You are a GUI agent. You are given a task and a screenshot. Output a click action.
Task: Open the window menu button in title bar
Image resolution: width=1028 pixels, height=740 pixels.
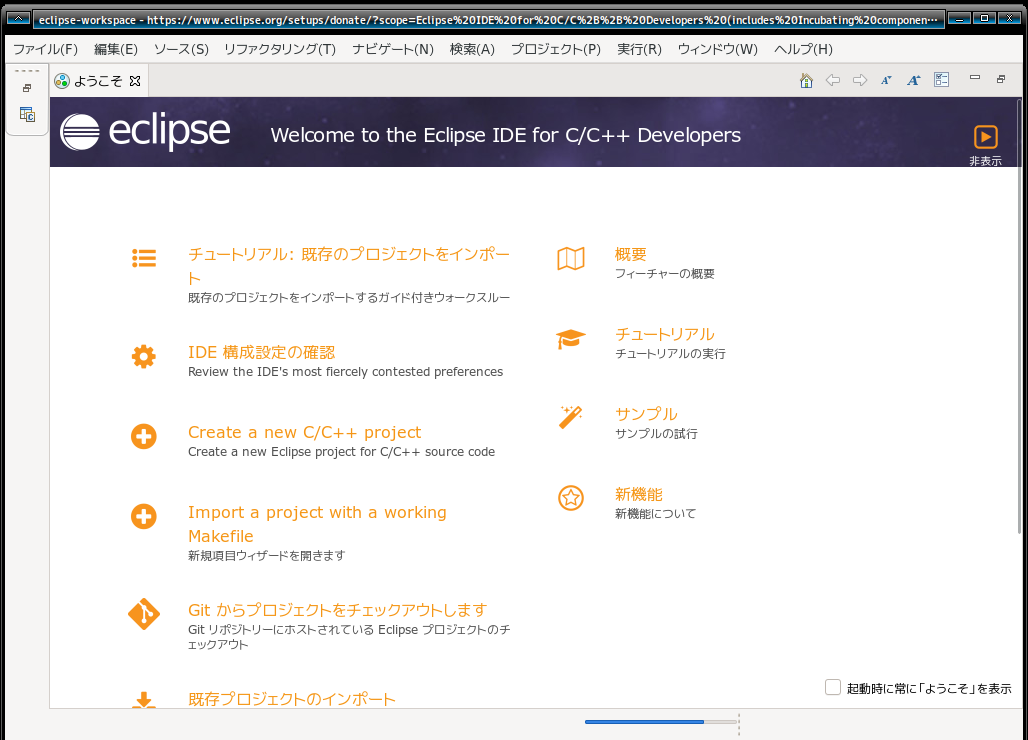[x=18, y=18]
